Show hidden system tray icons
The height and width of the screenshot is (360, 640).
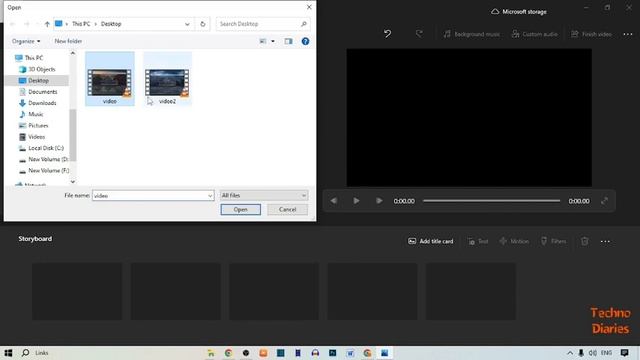pos(570,353)
